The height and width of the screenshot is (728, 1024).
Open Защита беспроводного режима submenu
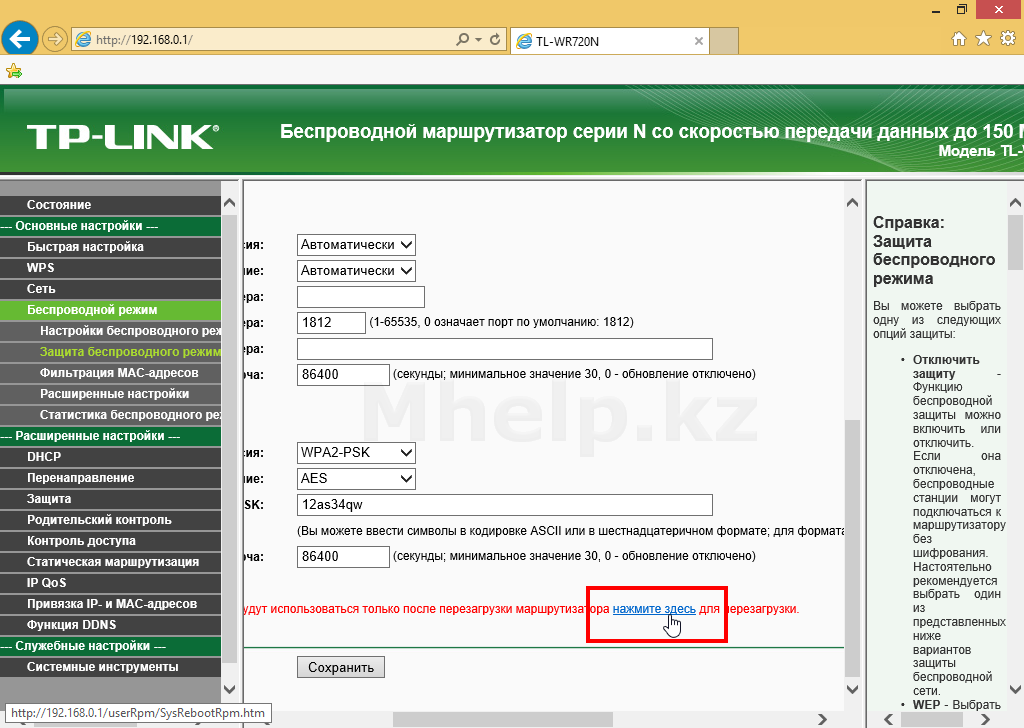pos(110,351)
